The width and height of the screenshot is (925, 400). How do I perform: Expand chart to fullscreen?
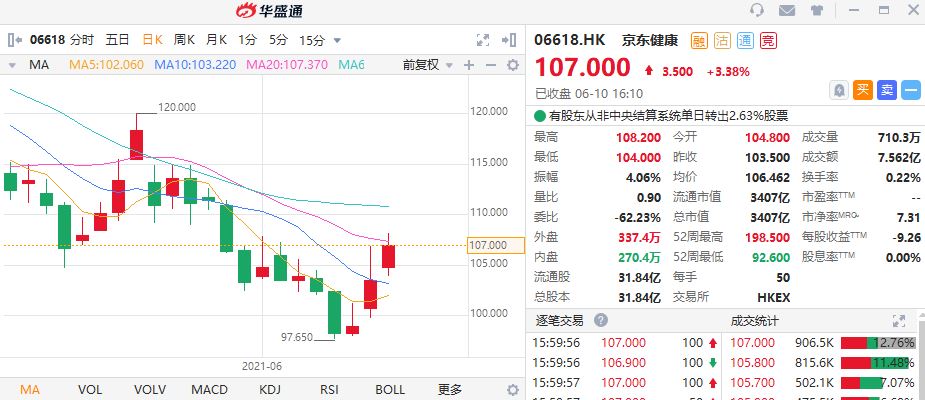[483, 40]
